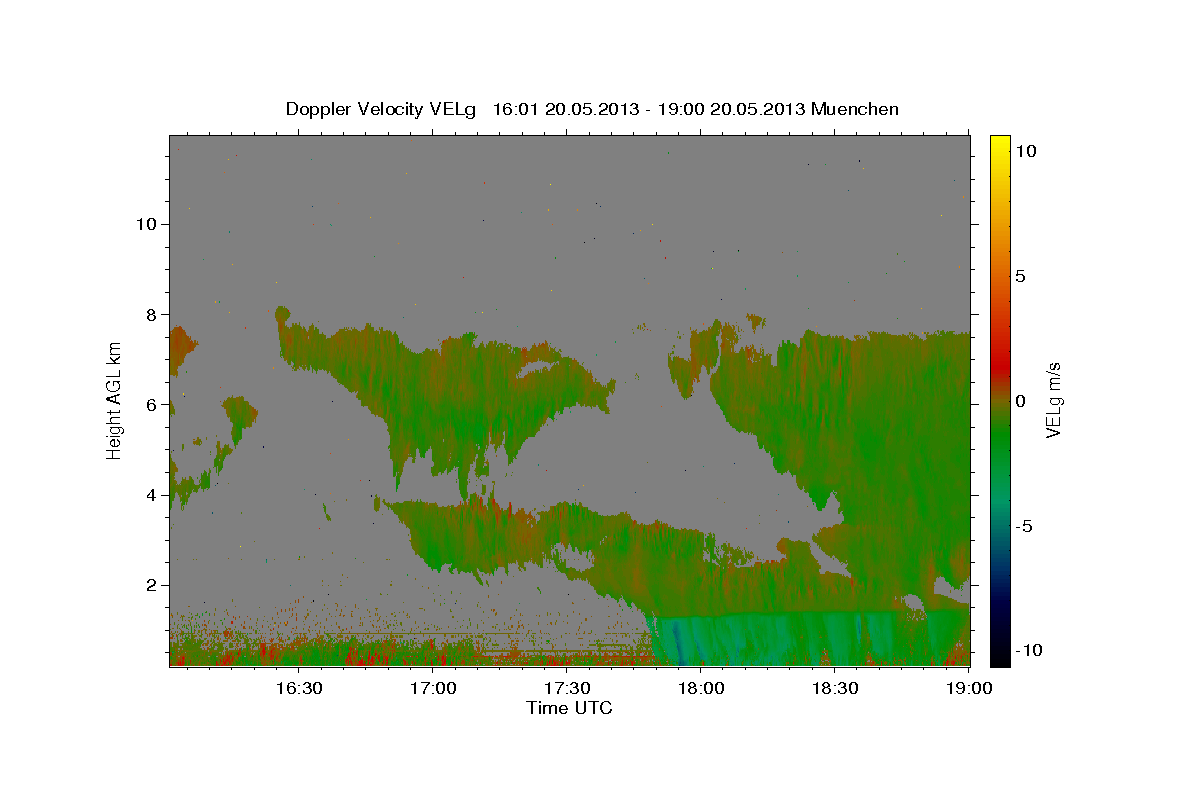Click the end date '19:00 20.05.2013' in title
The height and width of the screenshot is (800, 1200).
pyautogui.click(x=731, y=109)
